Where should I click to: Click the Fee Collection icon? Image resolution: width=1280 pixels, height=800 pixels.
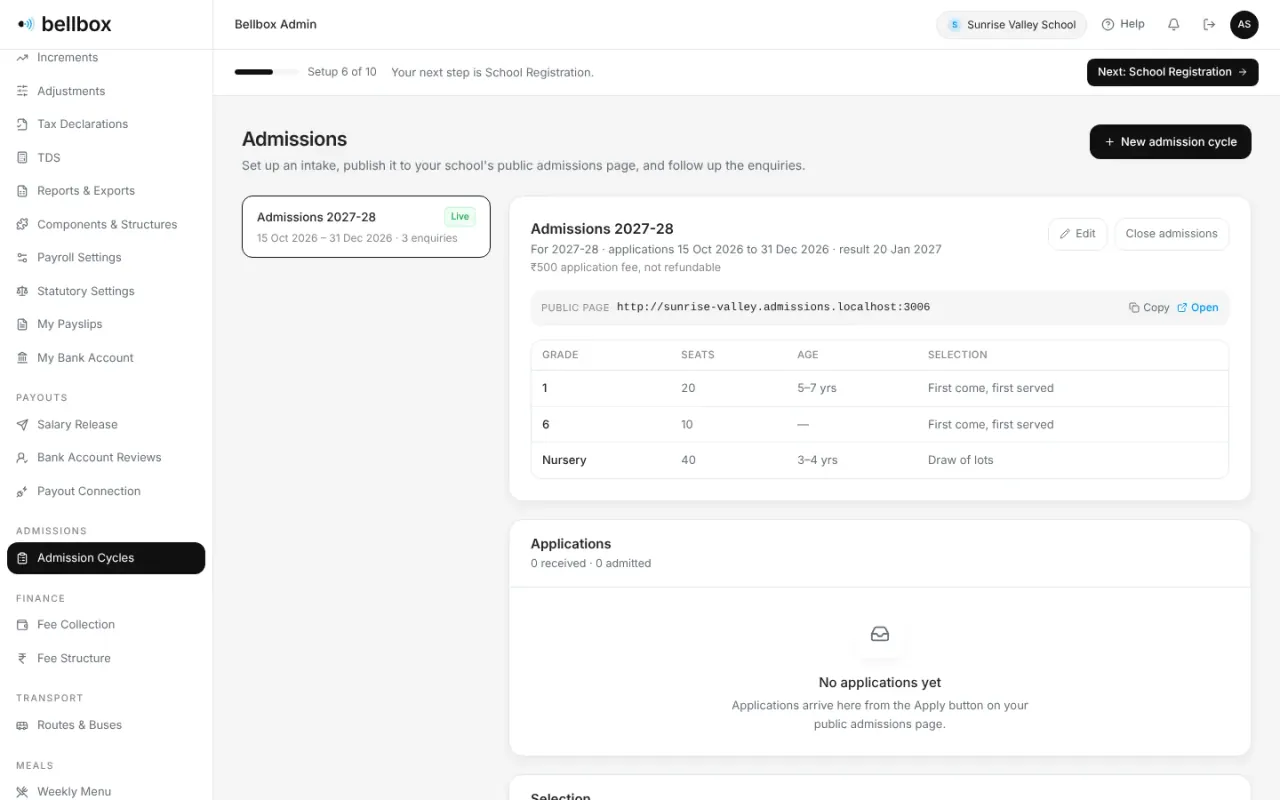pyautogui.click(x=22, y=625)
